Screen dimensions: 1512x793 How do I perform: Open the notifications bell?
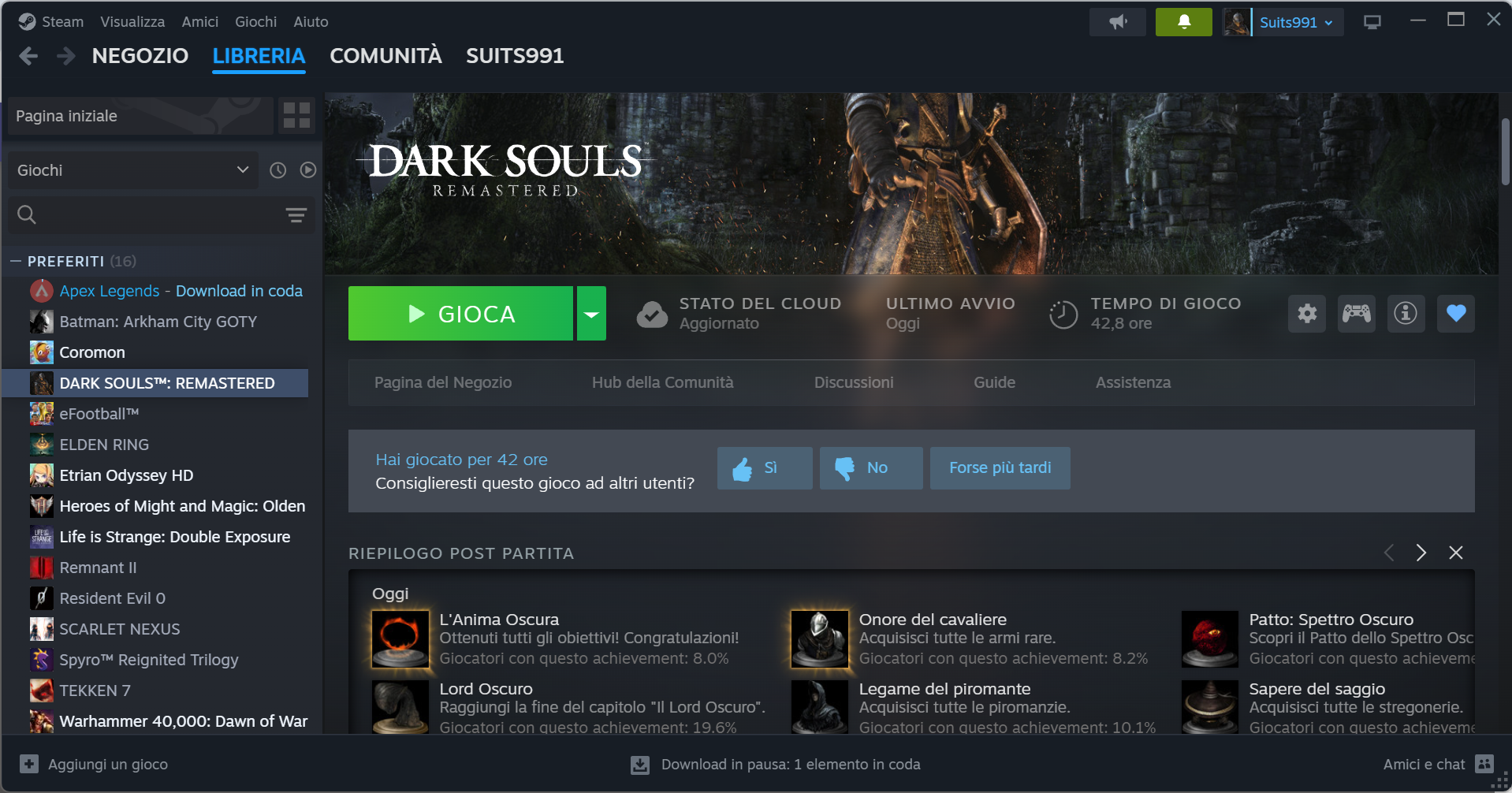[x=1184, y=22]
